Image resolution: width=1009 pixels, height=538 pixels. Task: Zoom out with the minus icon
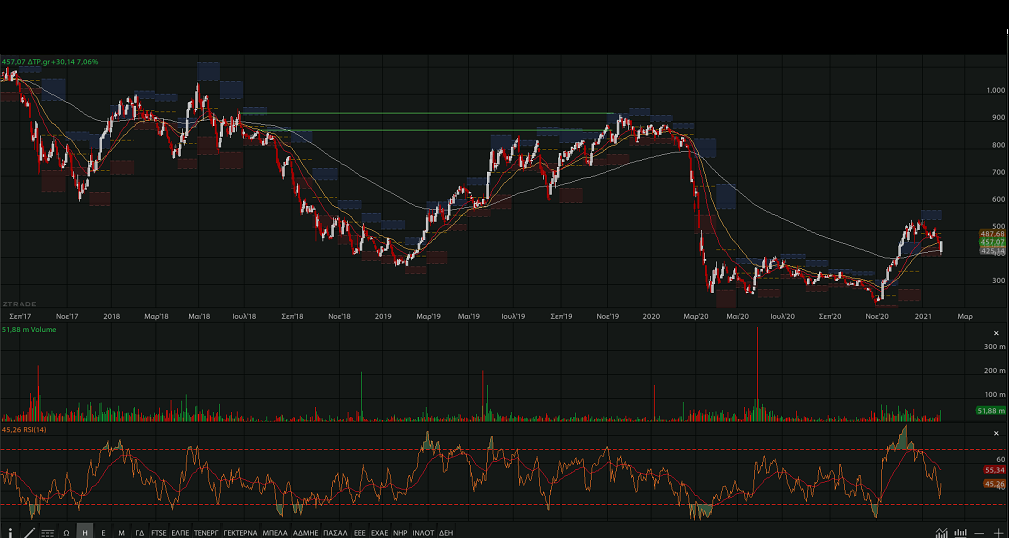click(981, 533)
